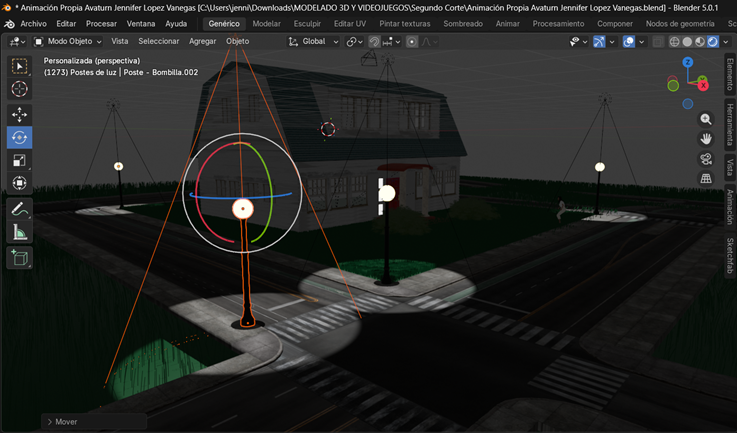Activate the Scale tool
Screen dimensions: 737x433
[x=19, y=160]
